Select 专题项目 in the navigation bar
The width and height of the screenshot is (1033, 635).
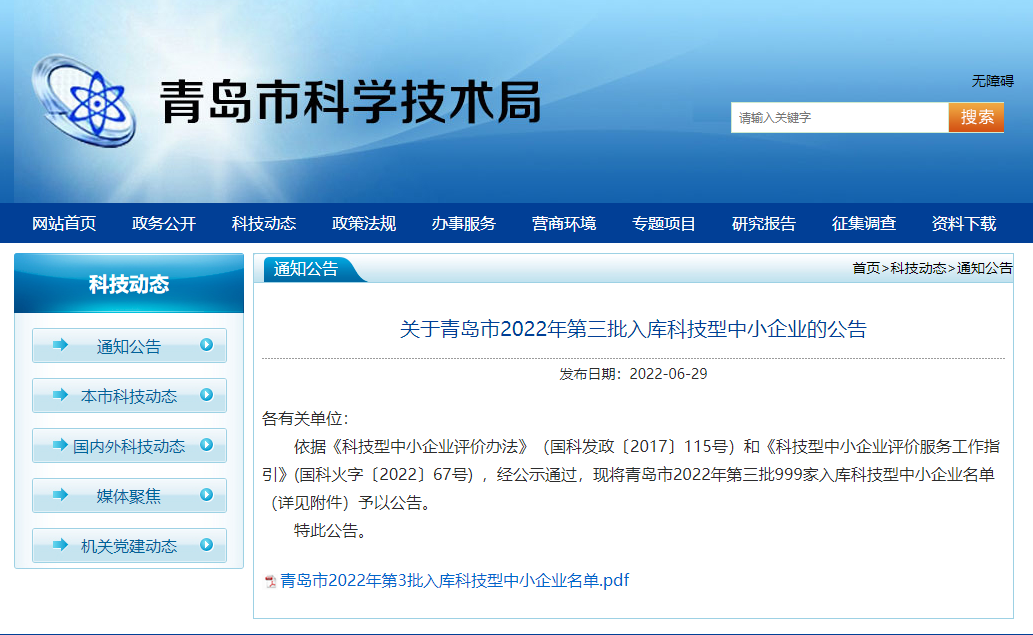pyautogui.click(x=664, y=223)
